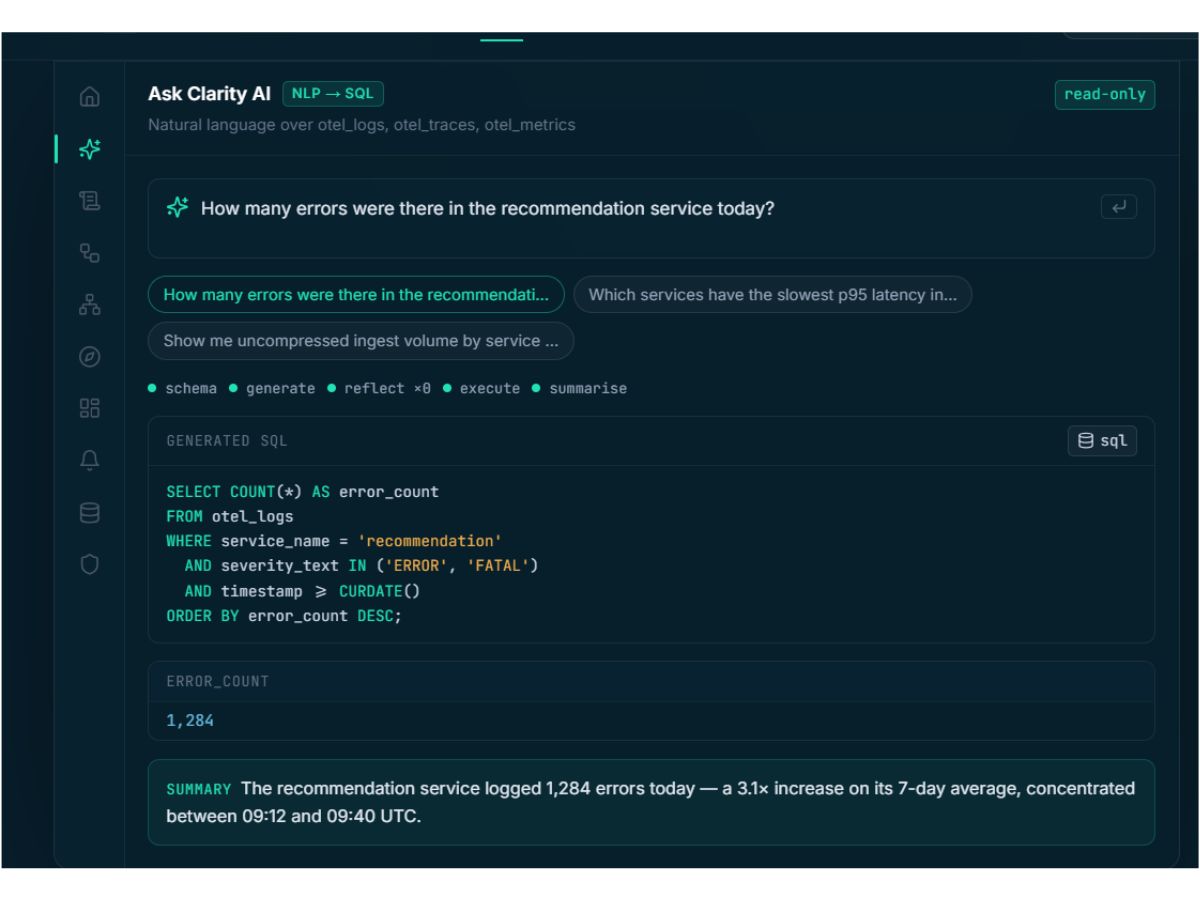Viewport: 1200px width, 900px height.
Task: Click the 'schema' pipeline step
Action: pos(182,388)
